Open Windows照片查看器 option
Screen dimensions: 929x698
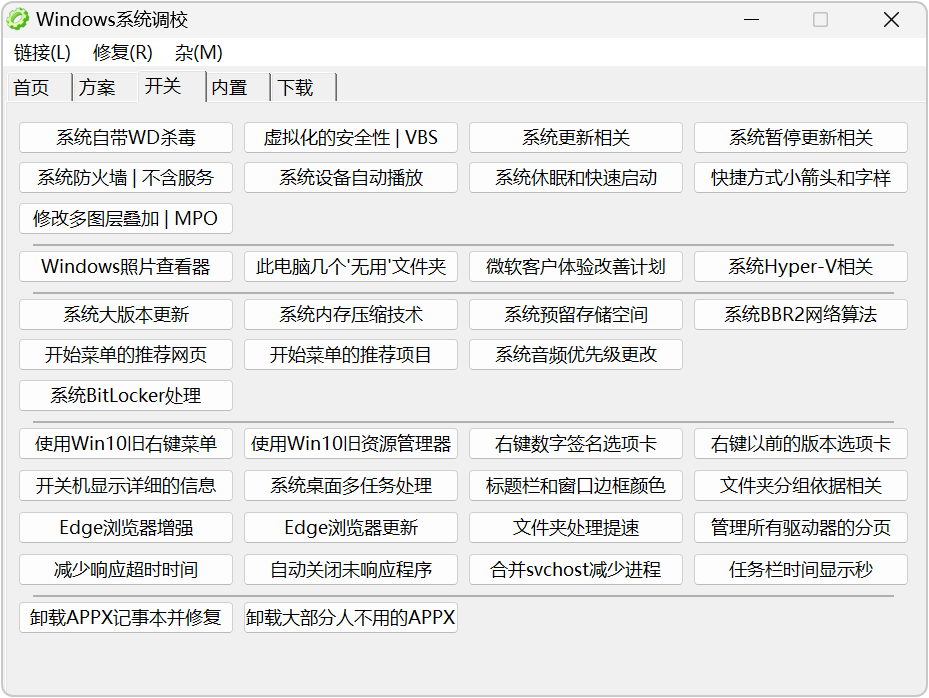126,267
